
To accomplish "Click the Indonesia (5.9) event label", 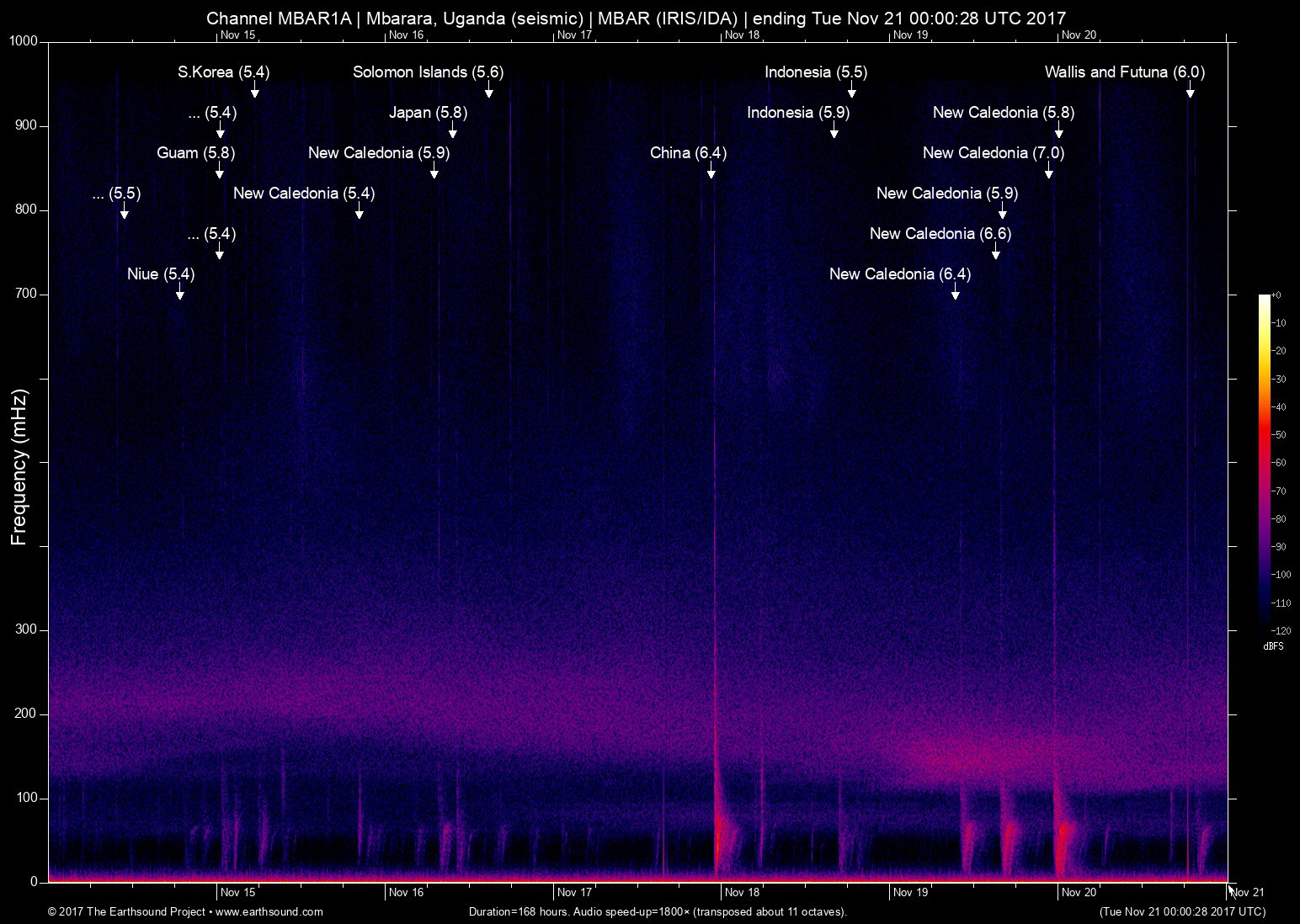I will [797, 113].
